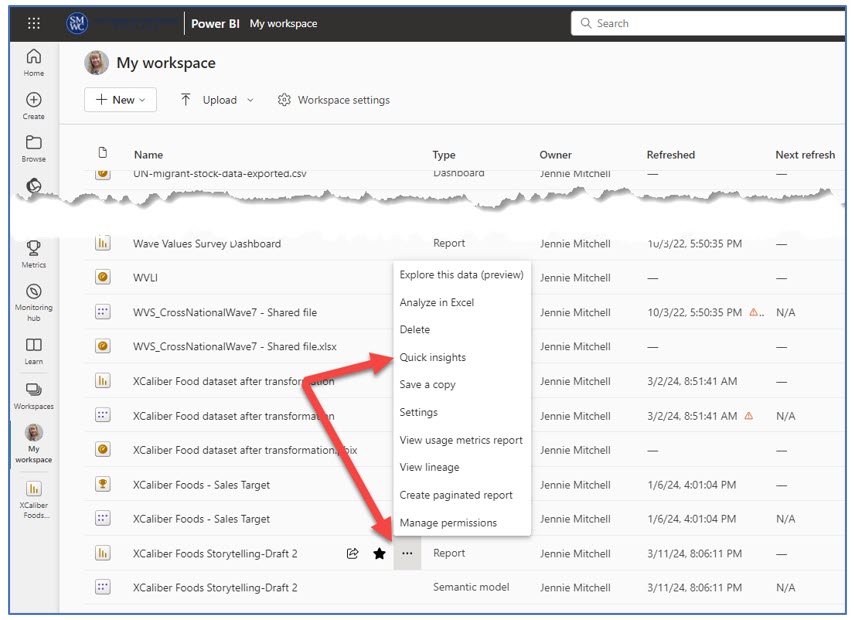The width and height of the screenshot is (857, 620).
Task: Choose Create paginated report
Action: click(456, 495)
